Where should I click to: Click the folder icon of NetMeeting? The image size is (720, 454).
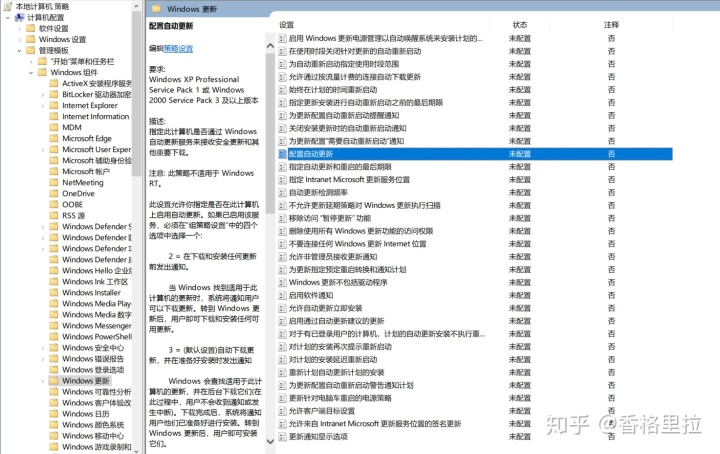point(54,183)
